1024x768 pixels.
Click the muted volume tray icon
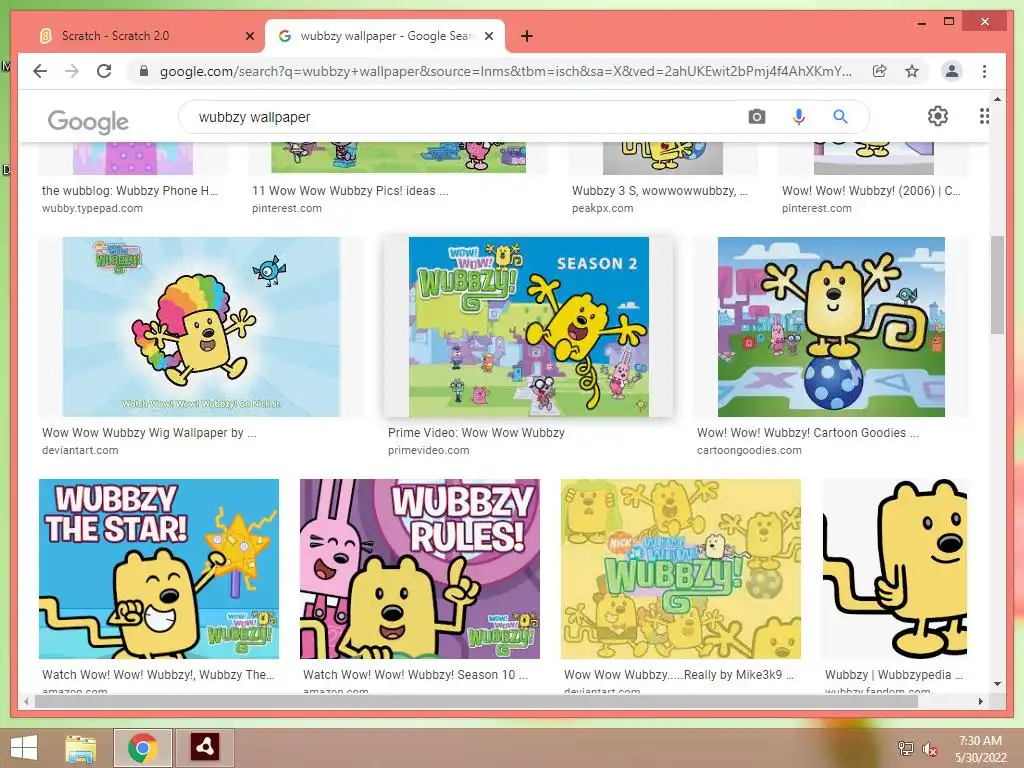point(929,748)
